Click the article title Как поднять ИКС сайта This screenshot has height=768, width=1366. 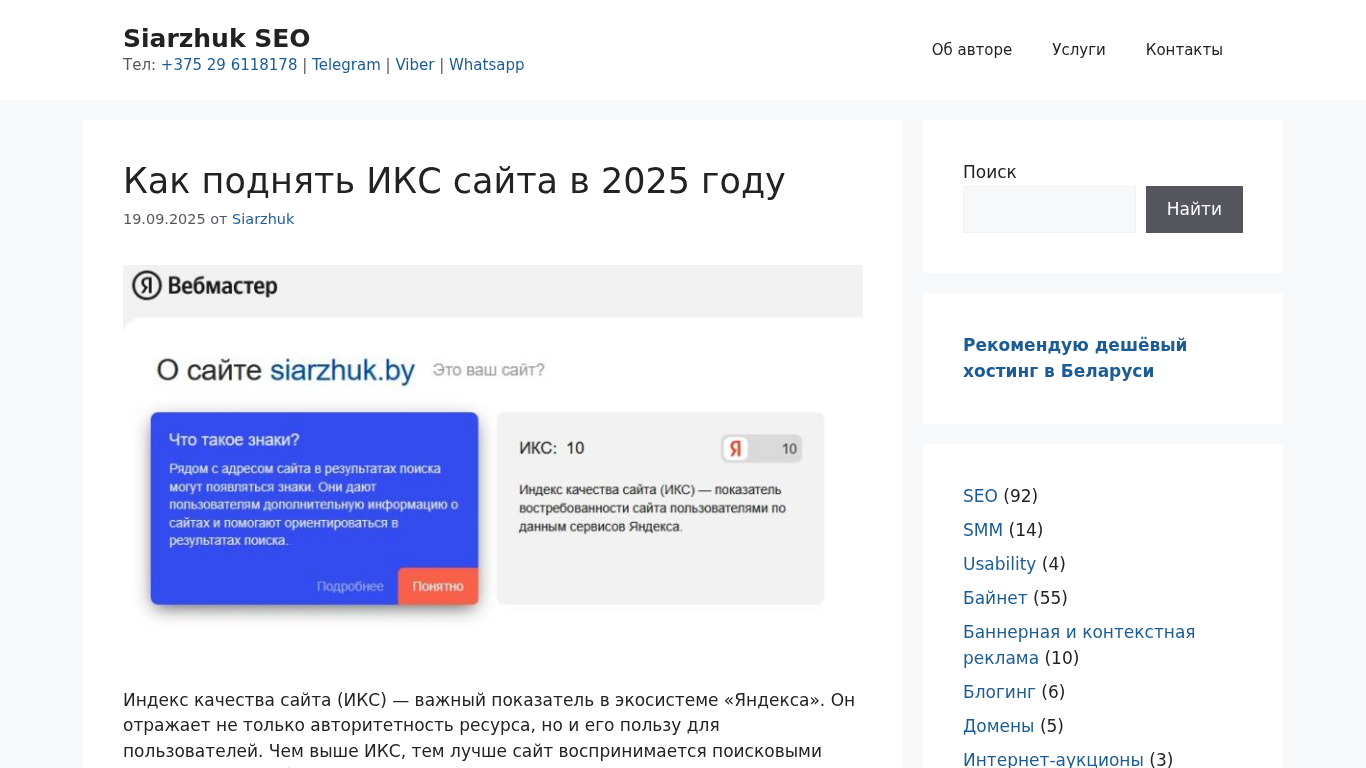[x=454, y=181]
